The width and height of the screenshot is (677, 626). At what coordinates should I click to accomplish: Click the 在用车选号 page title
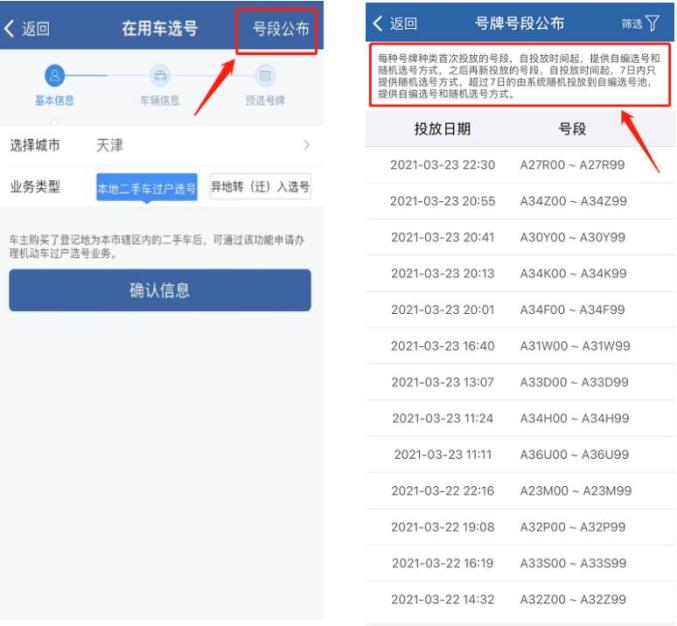[x=160, y=29]
